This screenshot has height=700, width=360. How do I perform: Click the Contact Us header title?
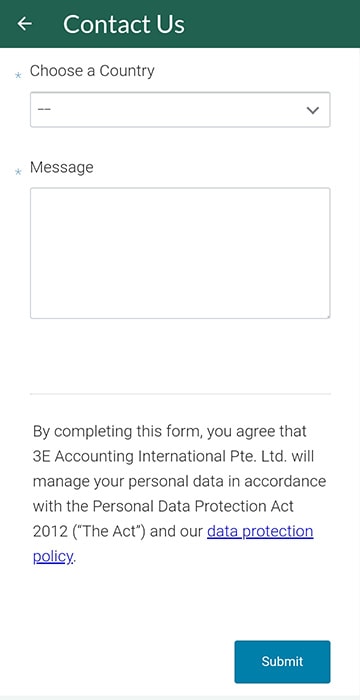tap(124, 24)
